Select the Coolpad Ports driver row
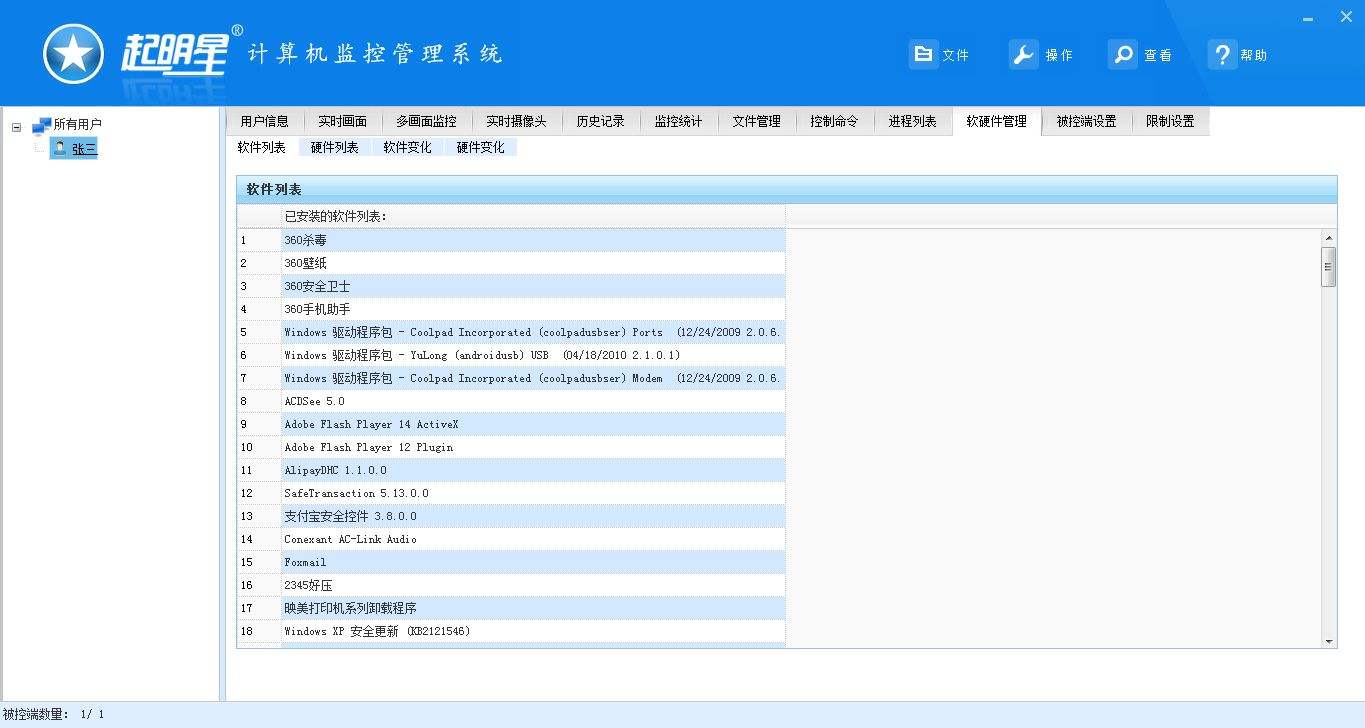1365x728 pixels. click(511, 332)
